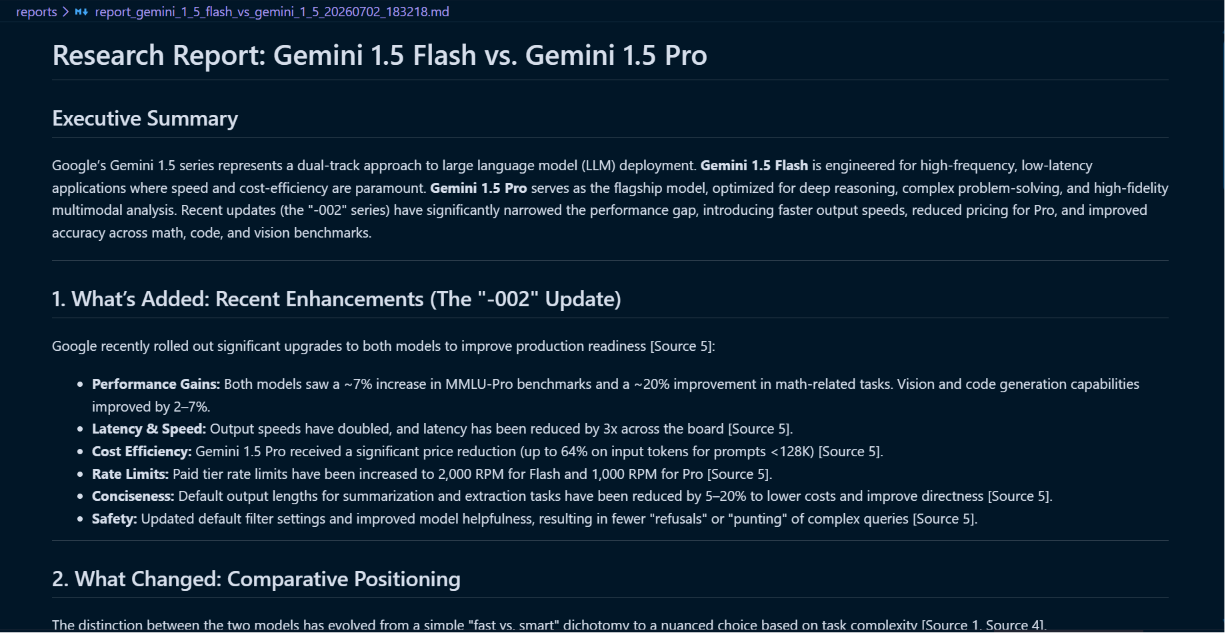Select the Cost Efficiency bullet label

142,452
